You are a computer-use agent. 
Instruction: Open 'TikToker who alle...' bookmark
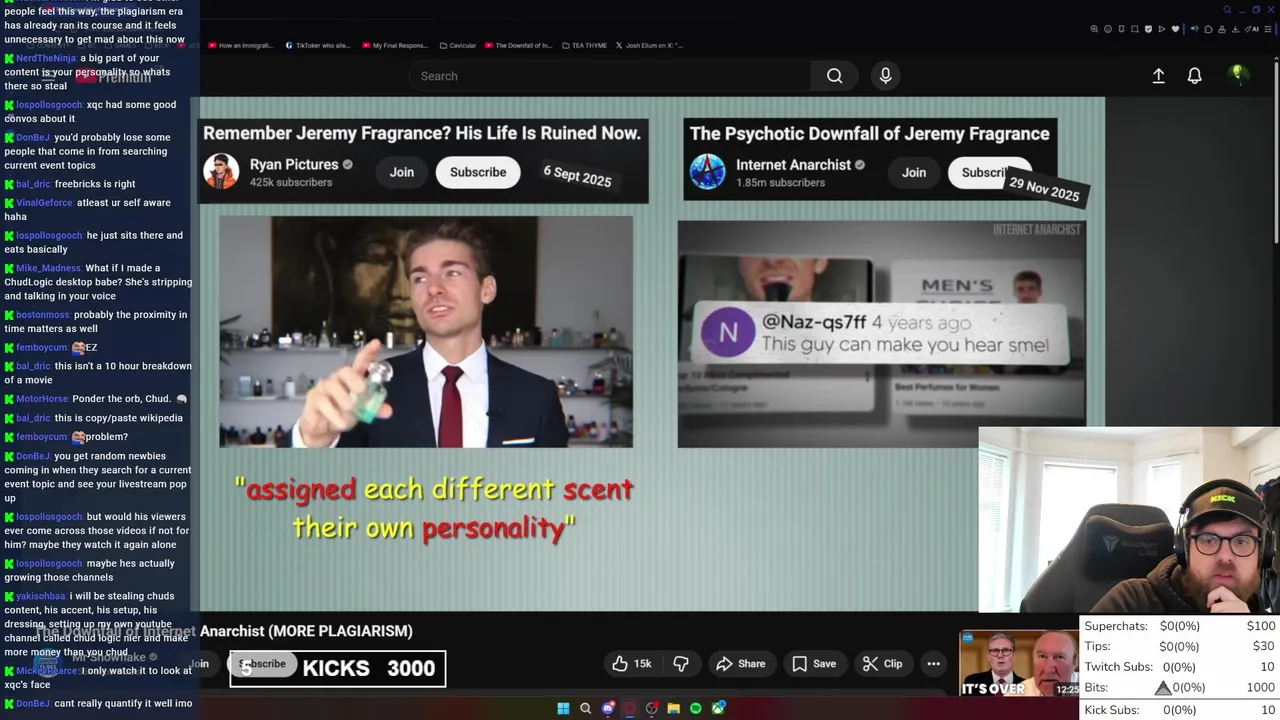(x=318, y=45)
